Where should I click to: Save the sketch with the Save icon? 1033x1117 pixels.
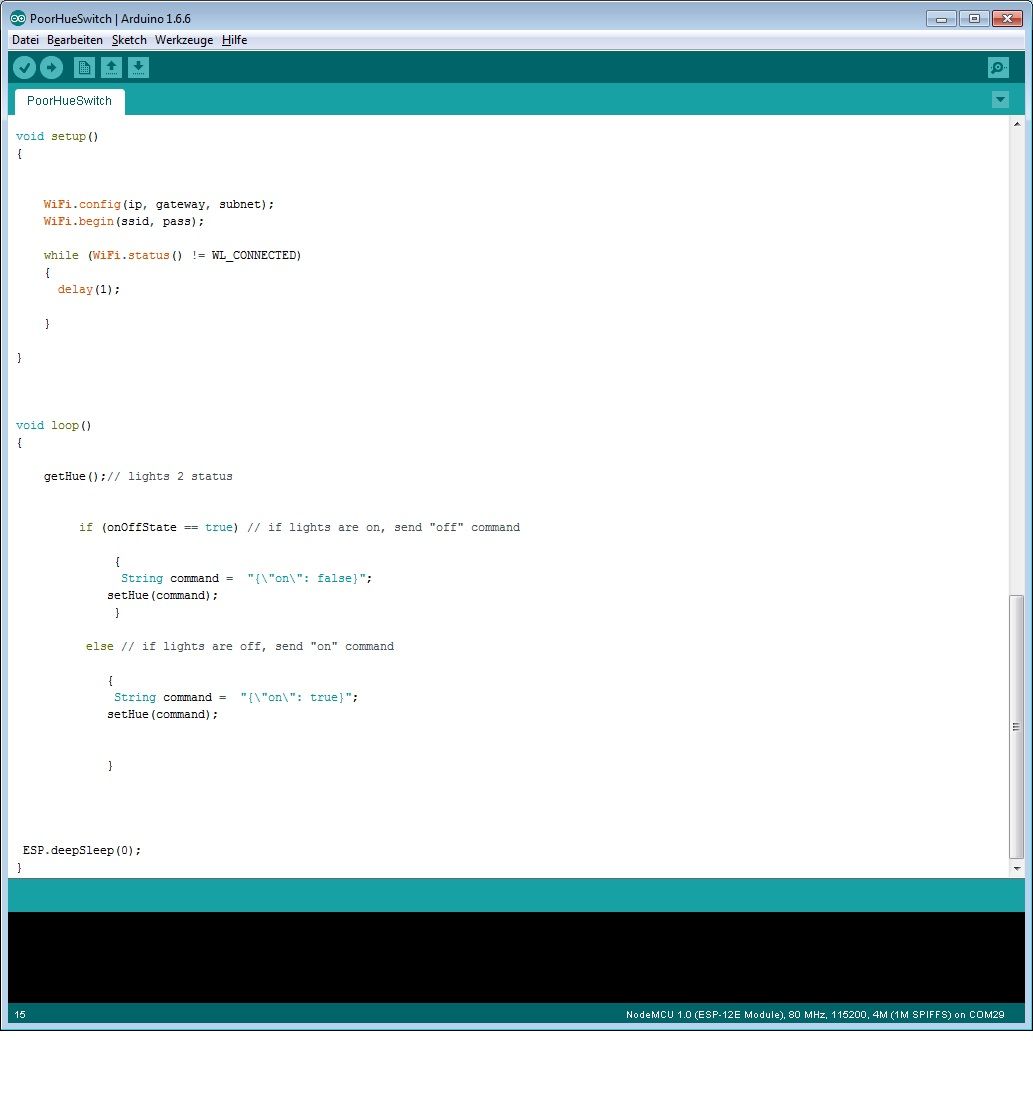click(138, 68)
